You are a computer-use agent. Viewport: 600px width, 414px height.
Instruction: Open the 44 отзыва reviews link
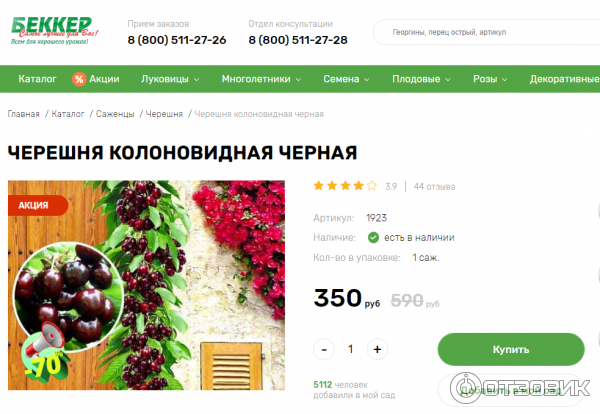click(434, 187)
